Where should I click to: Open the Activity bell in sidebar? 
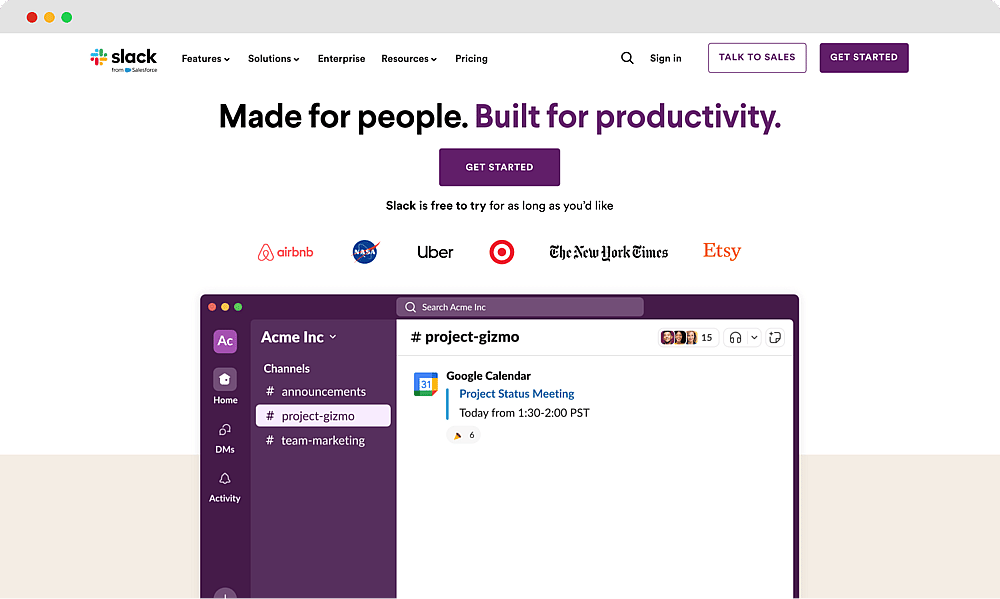click(x=224, y=487)
